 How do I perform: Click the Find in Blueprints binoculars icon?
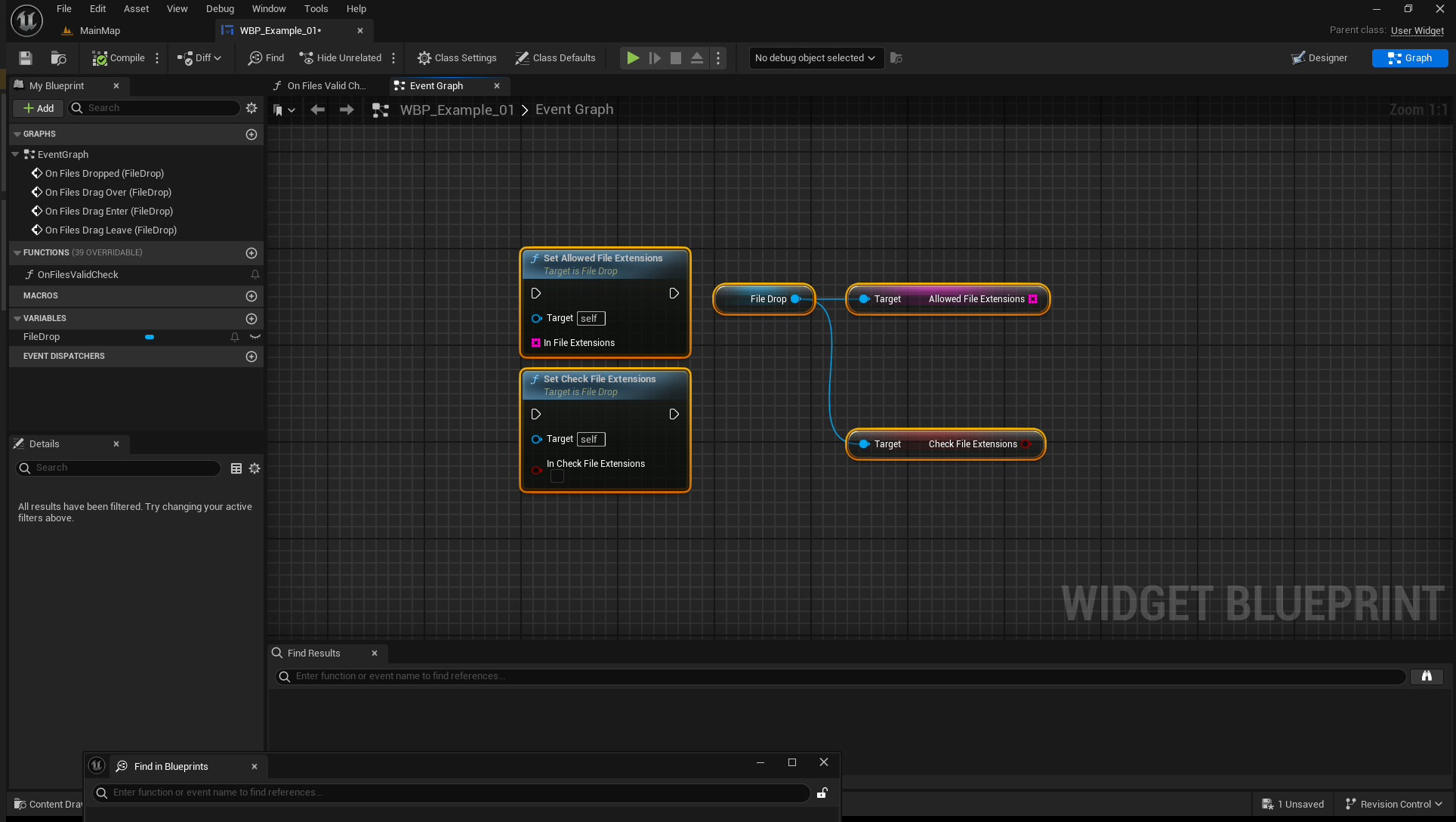(x=1426, y=676)
